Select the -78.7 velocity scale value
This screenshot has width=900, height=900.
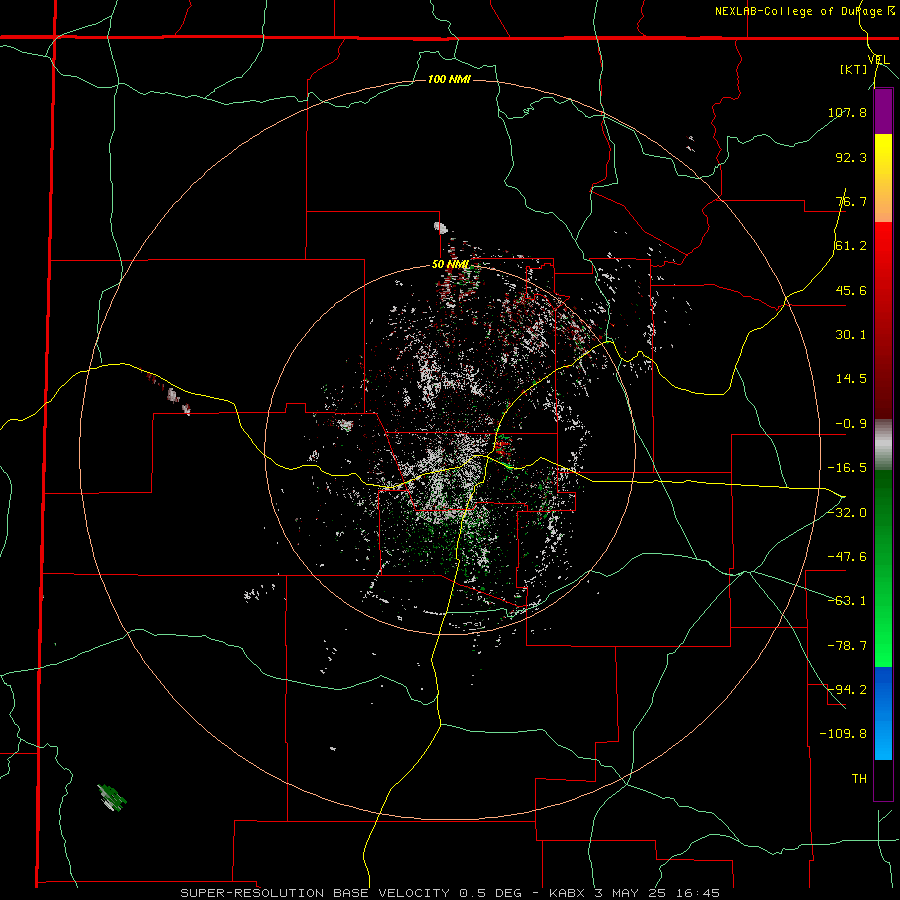click(847, 646)
